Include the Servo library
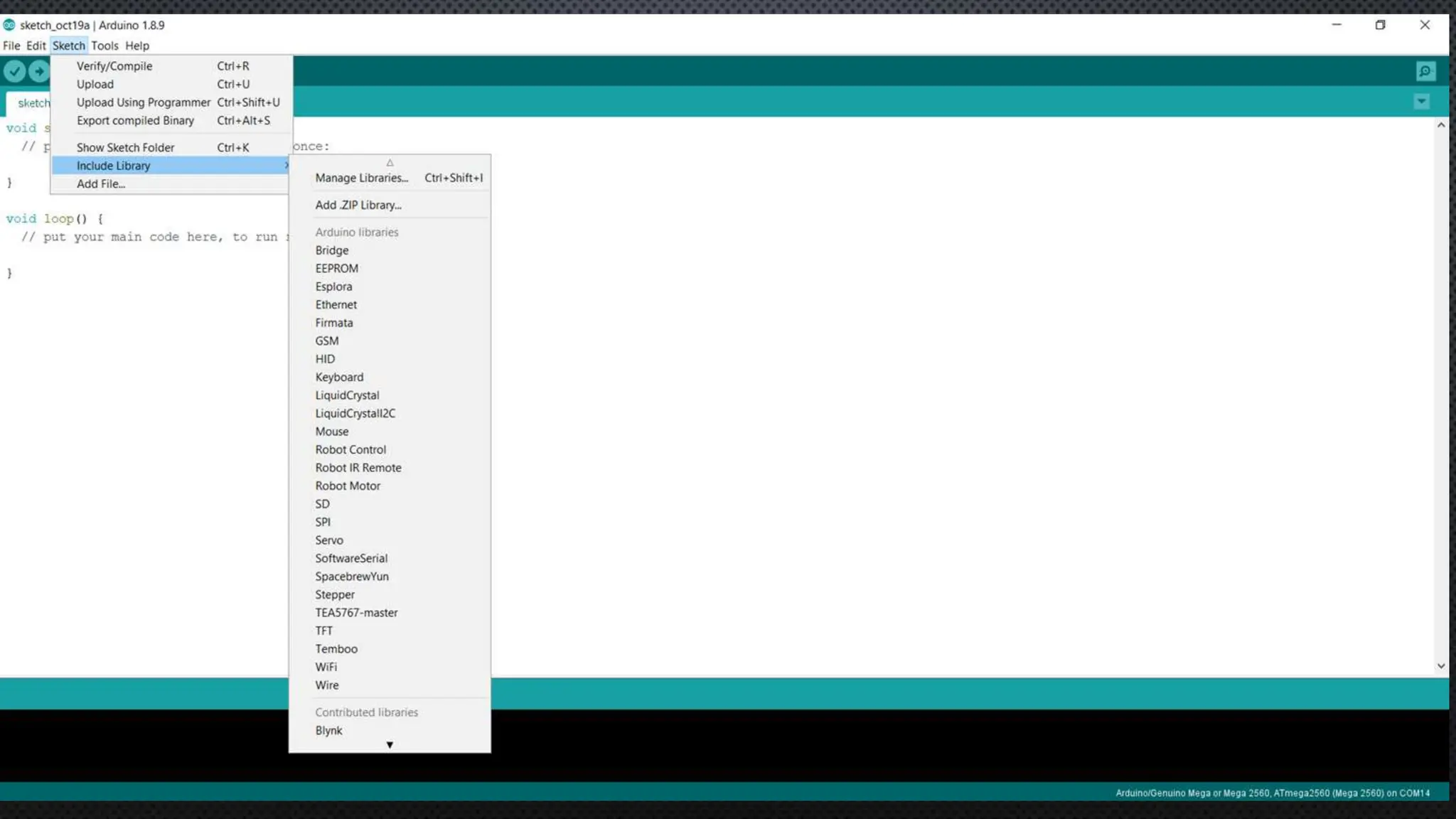Image resolution: width=1456 pixels, height=819 pixels. (x=390, y=540)
